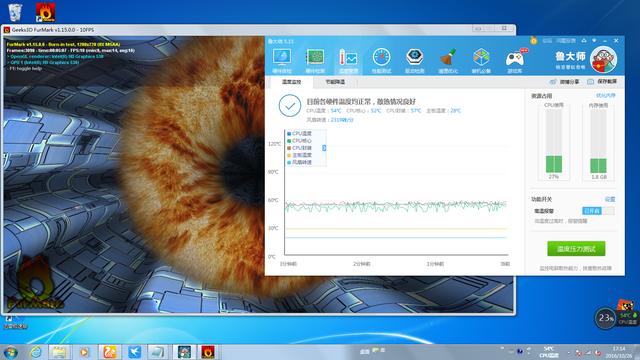Screen dimensions: 640x360
Task: Toggle the 高温报警 switch
Action: (598, 211)
